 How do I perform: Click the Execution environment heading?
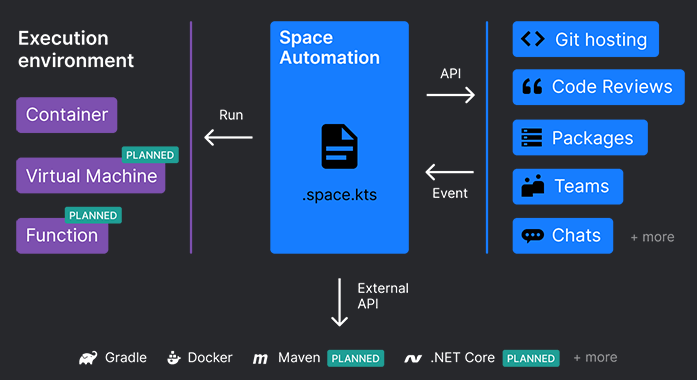pyautogui.click(x=76, y=49)
